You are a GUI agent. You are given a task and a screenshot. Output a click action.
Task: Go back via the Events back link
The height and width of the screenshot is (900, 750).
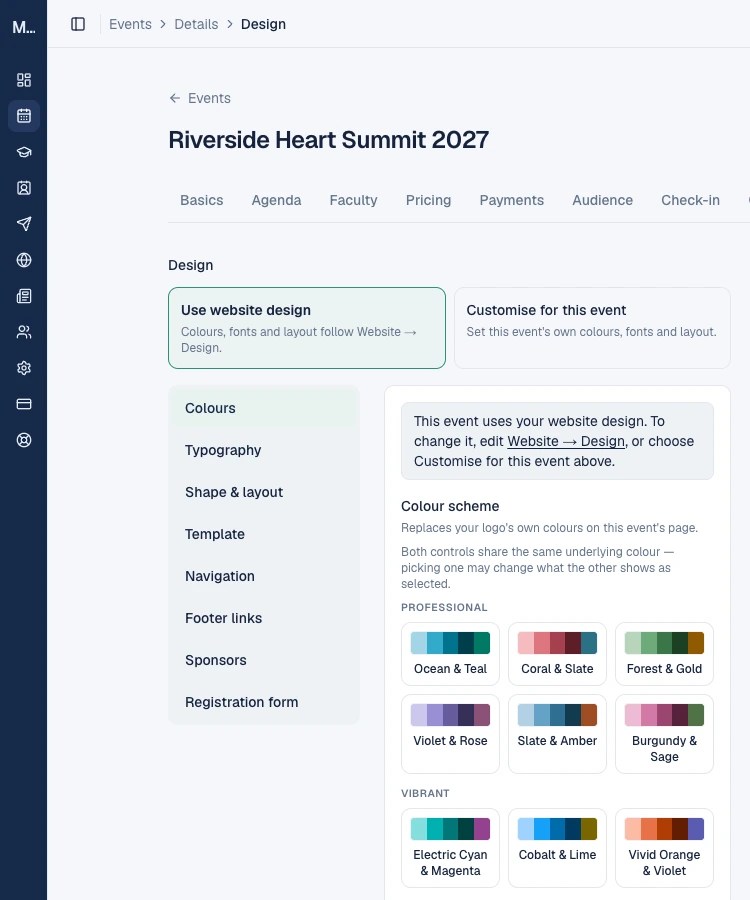coord(200,98)
